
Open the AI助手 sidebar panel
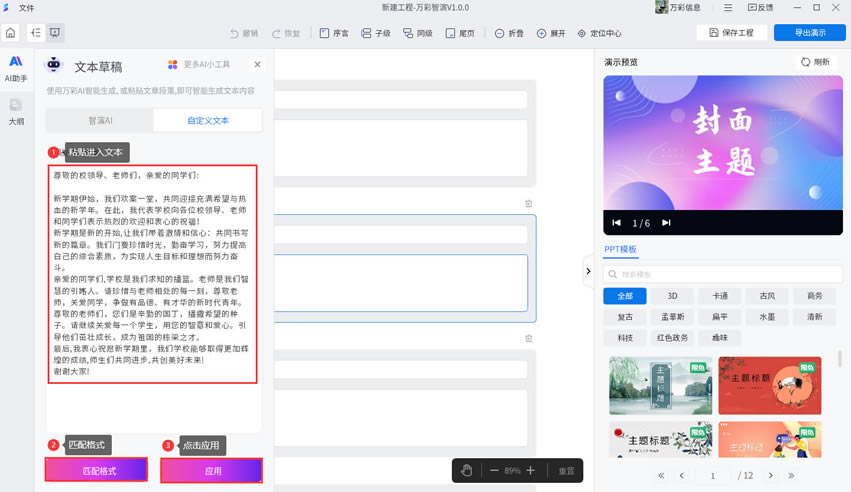click(16, 68)
